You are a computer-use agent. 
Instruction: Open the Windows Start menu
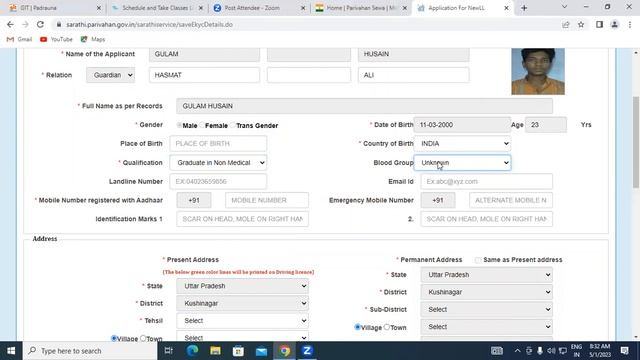point(11,351)
